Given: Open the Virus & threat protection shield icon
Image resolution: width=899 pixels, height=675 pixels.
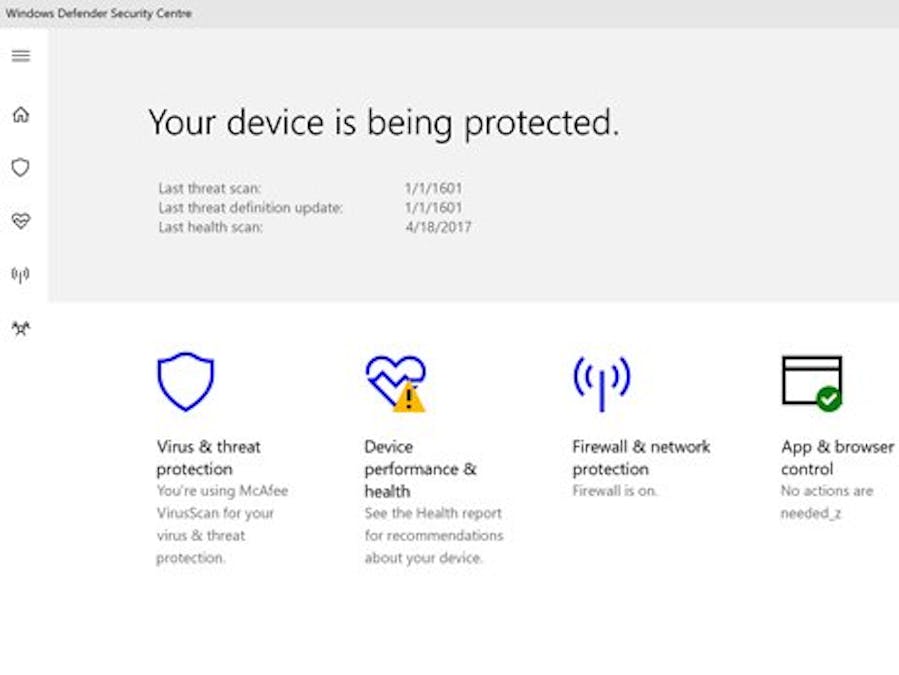Looking at the screenshot, I should click(x=186, y=380).
